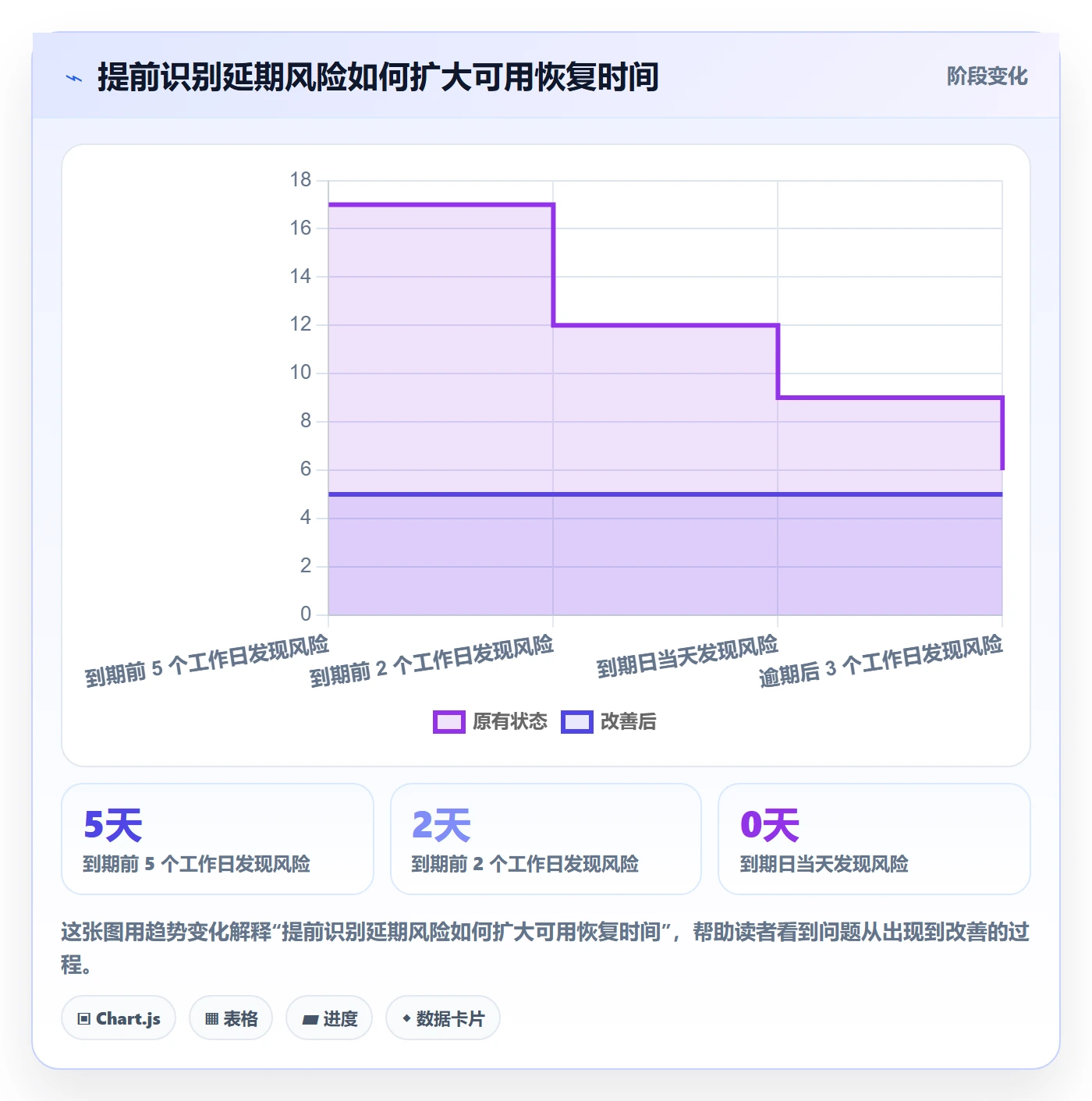Click the x-axis label 到期前 5 个工作日发现风险
Image resolution: width=1092 pixels, height=1101 pixels.
207,661
